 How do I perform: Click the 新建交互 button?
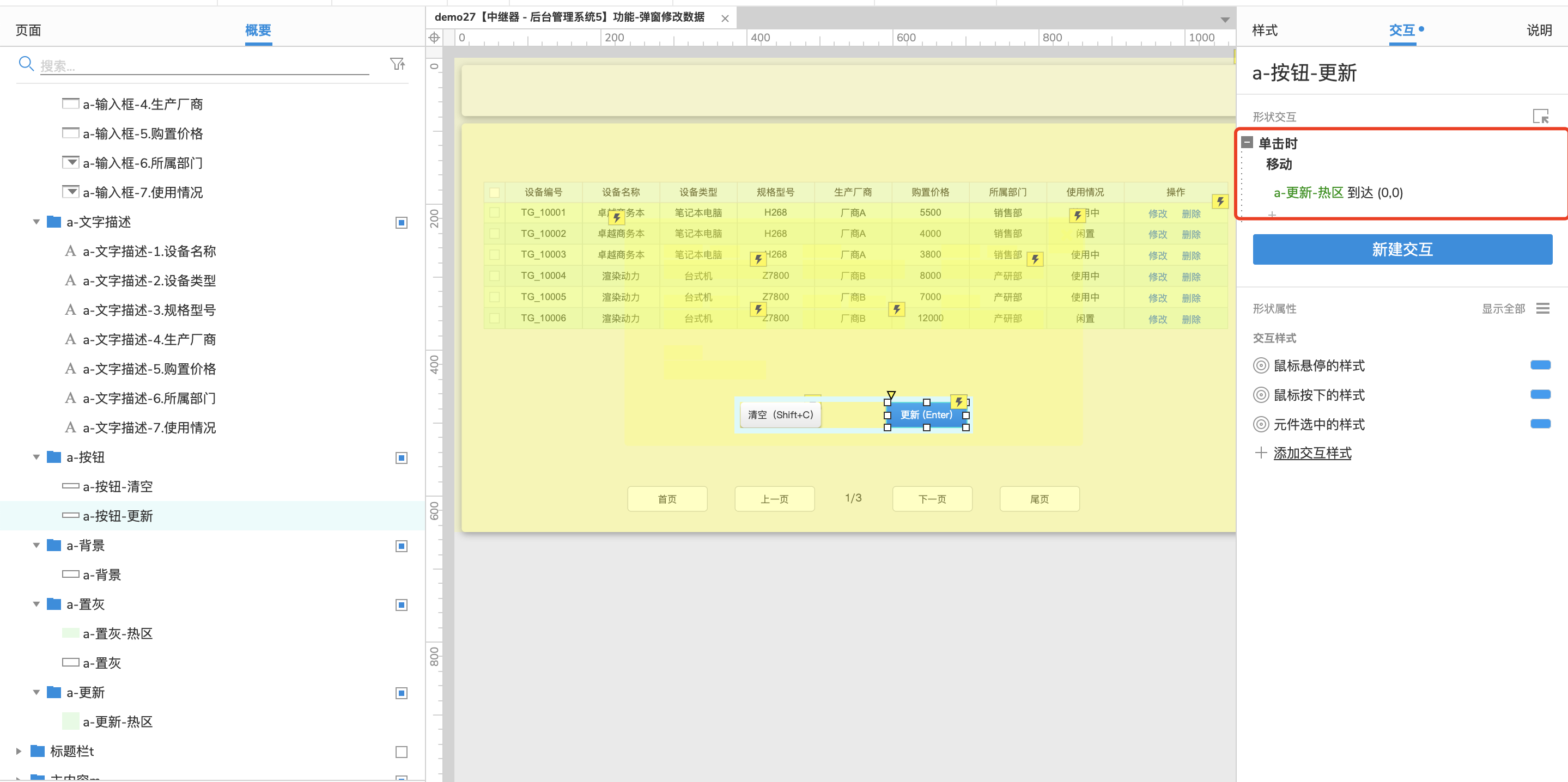pos(1402,249)
